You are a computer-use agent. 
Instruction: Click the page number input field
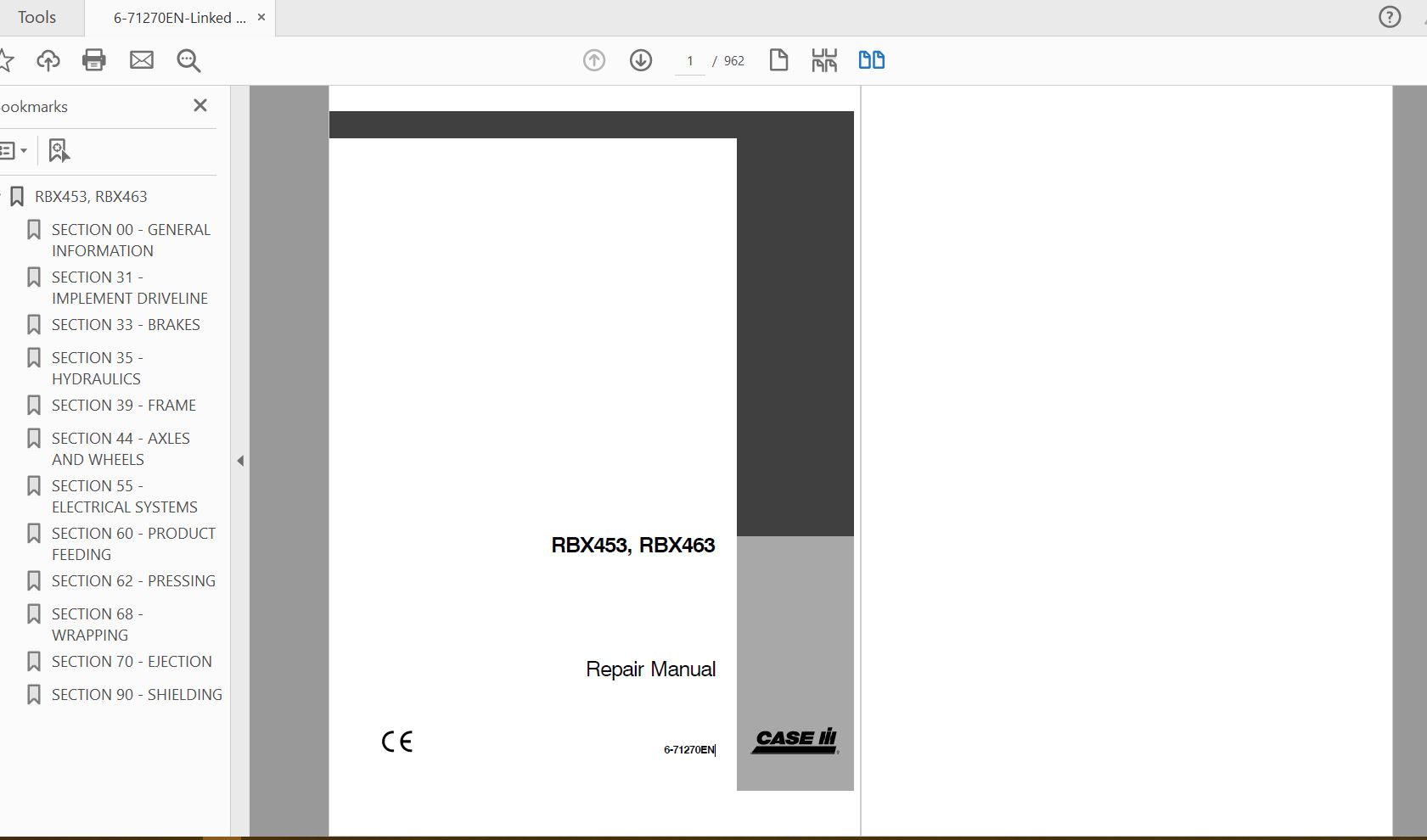click(x=690, y=60)
